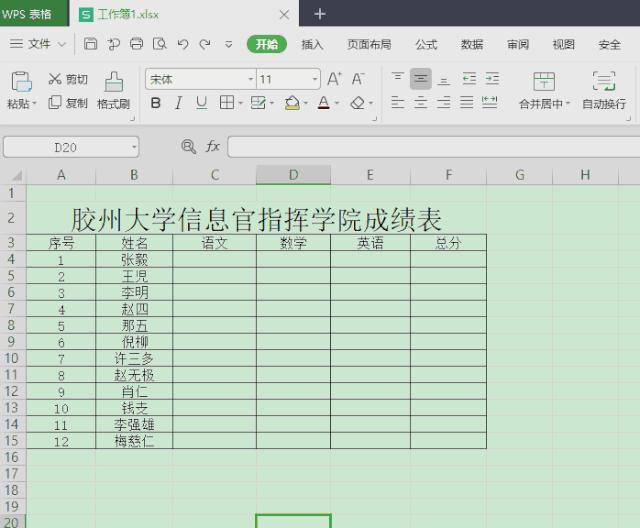Image resolution: width=640 pixels, height=528 pixels.
Task: Decrease font size with A- icon
Action: (358, 79)
